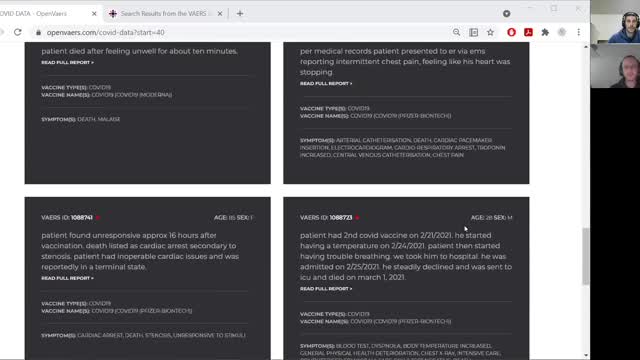Screen dimensions: 640x360
Task: Click the openvaers.com address bar URL
Action: 105,32
